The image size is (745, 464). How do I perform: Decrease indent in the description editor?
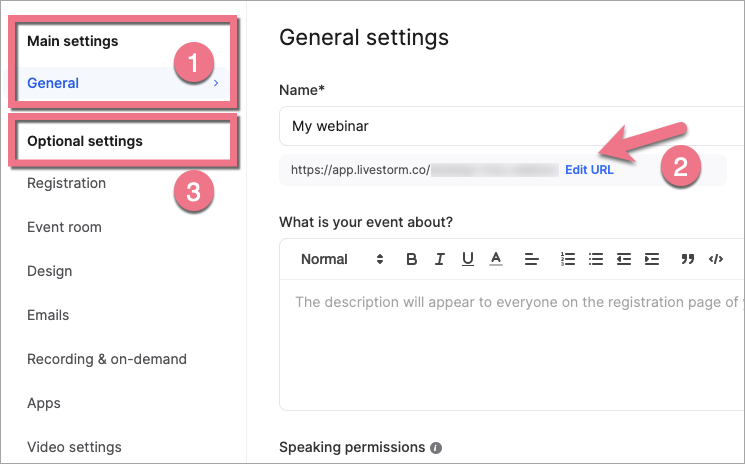pos(624,259)
